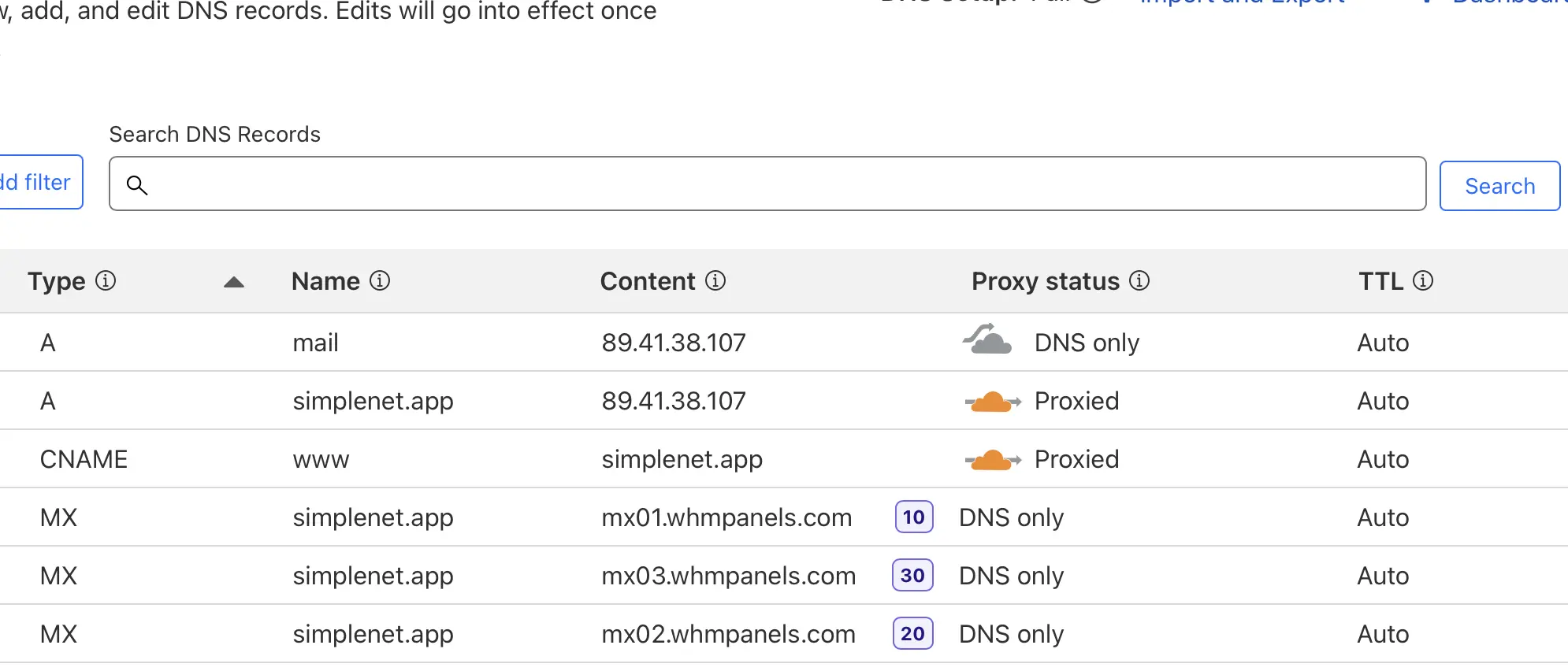Focus the Search DNS Records input
This screenshot has width=1568, height=671.
pyautogui.click(x=780, y=184)
